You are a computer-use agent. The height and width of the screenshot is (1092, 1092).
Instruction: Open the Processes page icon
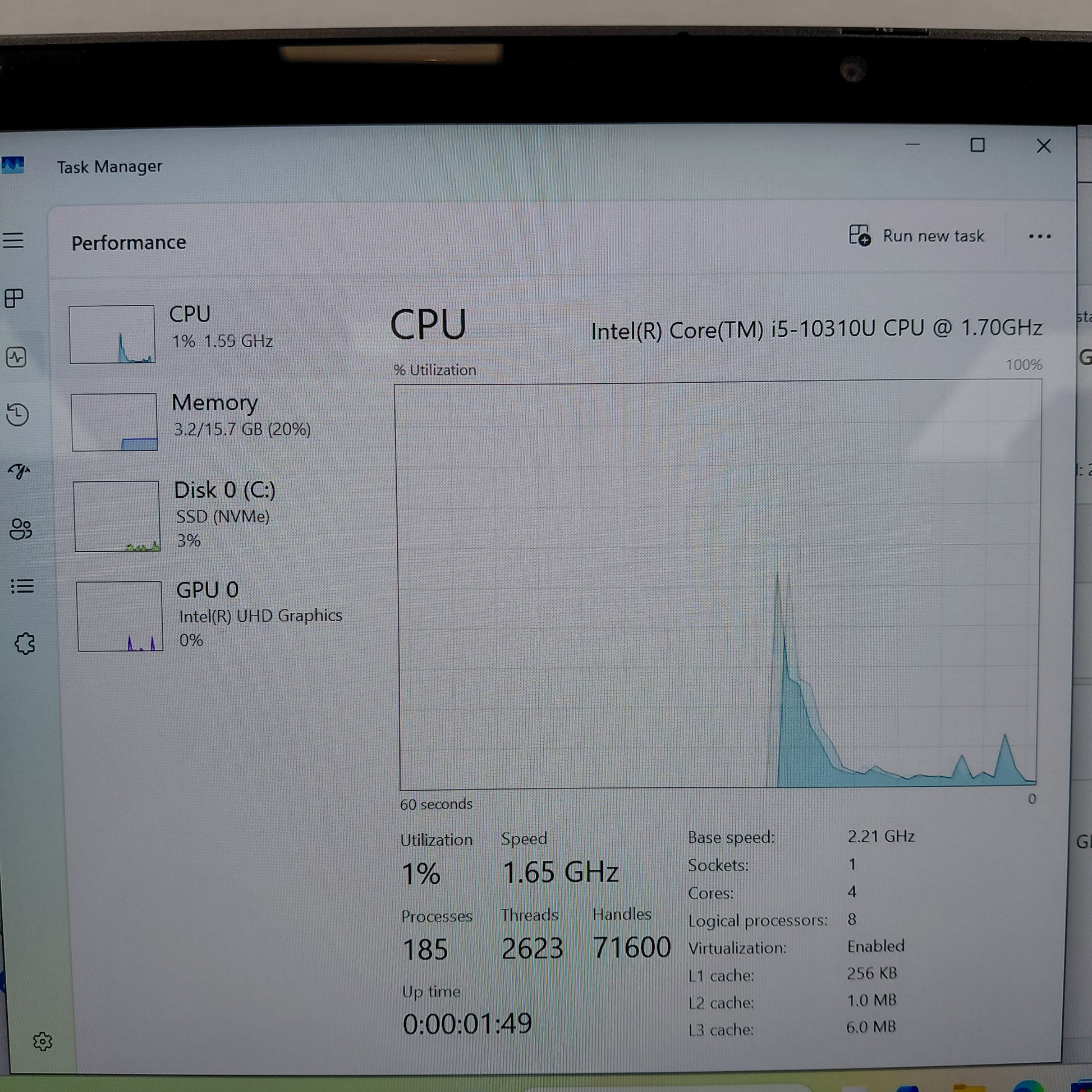pos(14,298)
